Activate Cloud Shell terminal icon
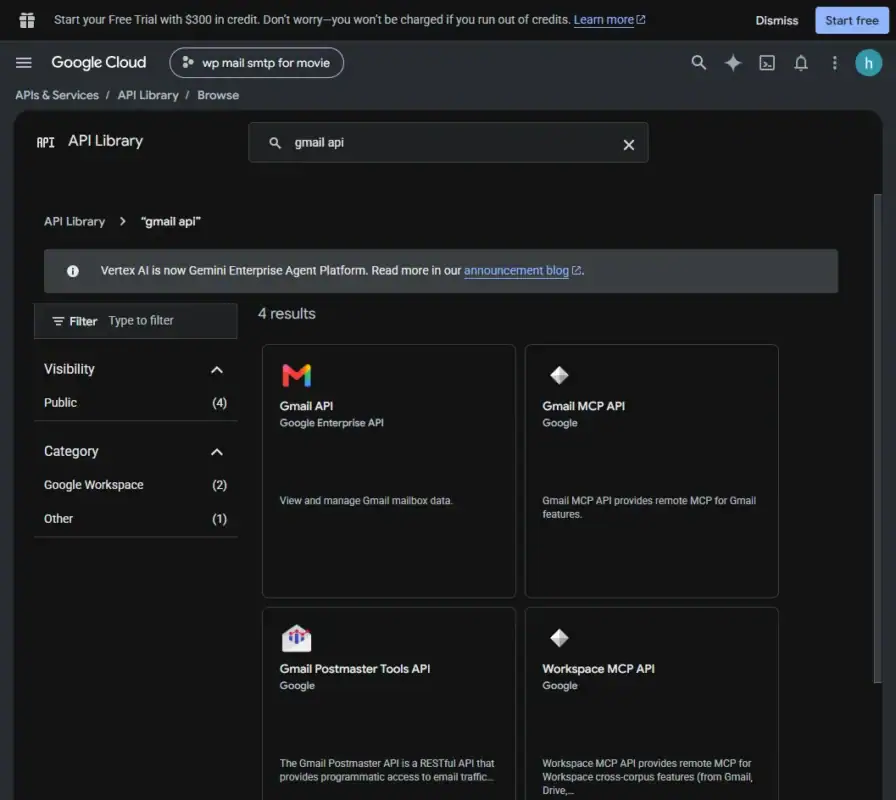The height and width of the screenshot is (800, 896). coord(767,62)
